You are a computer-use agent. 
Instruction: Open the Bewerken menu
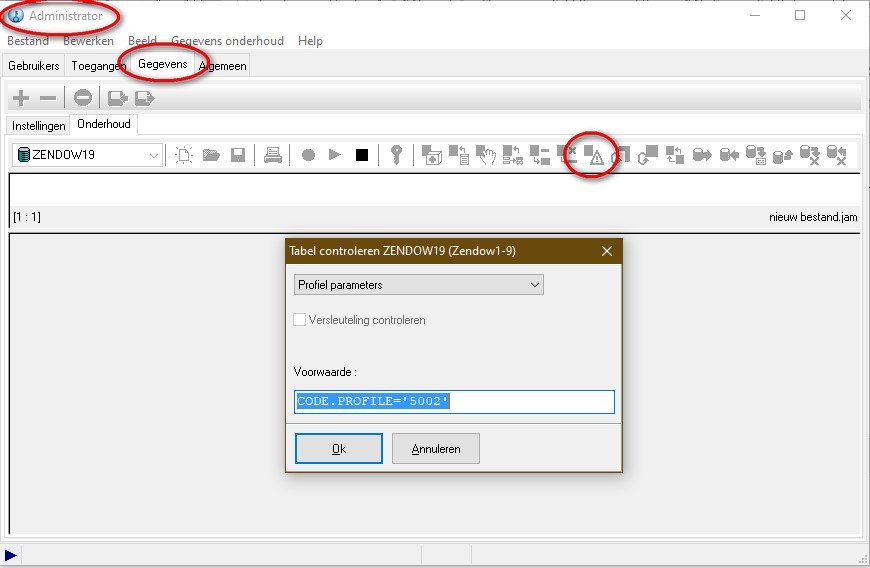(x=88, y=40)
